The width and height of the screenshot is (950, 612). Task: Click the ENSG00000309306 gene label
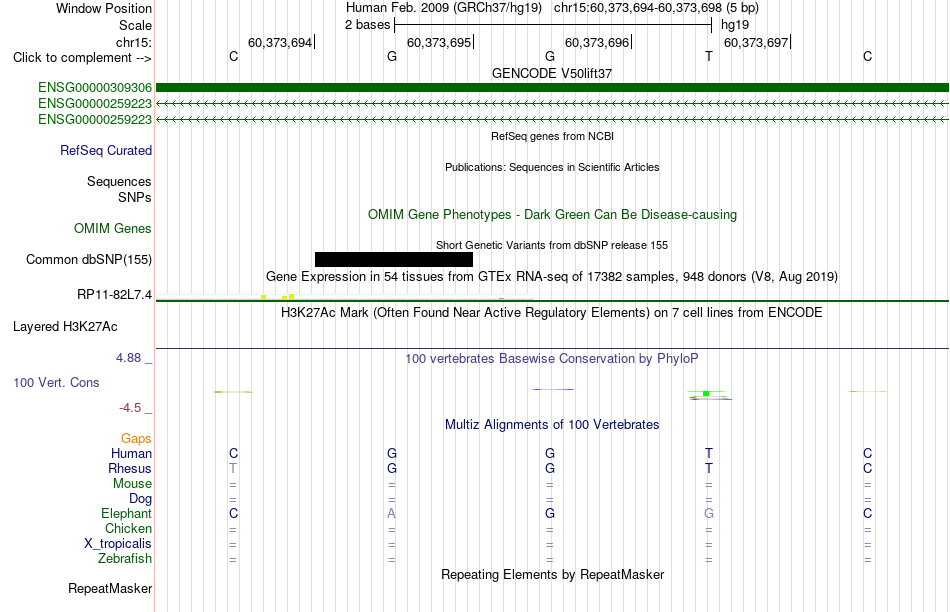coord(95,88)
